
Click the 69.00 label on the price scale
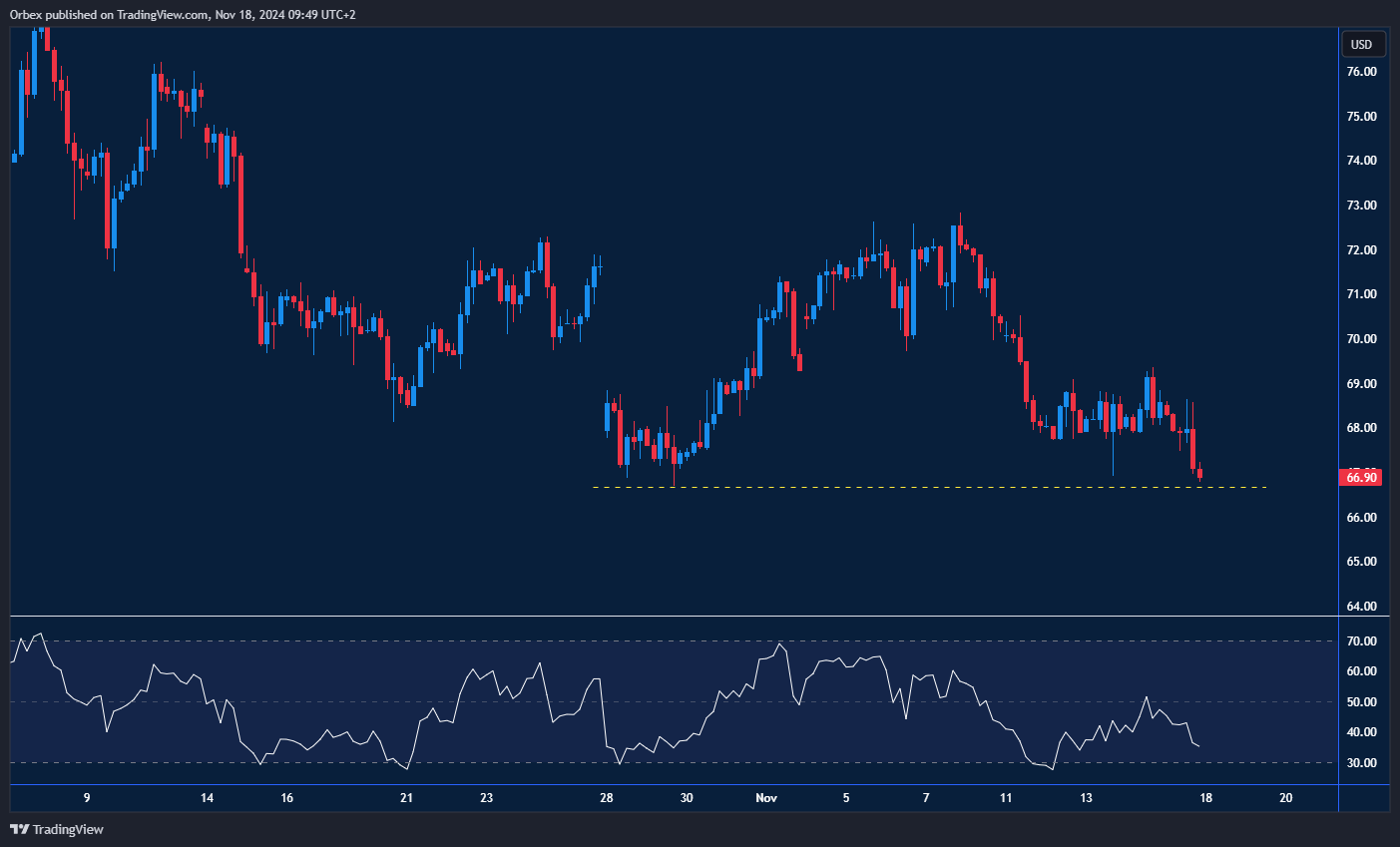(x=1361, y=384)
